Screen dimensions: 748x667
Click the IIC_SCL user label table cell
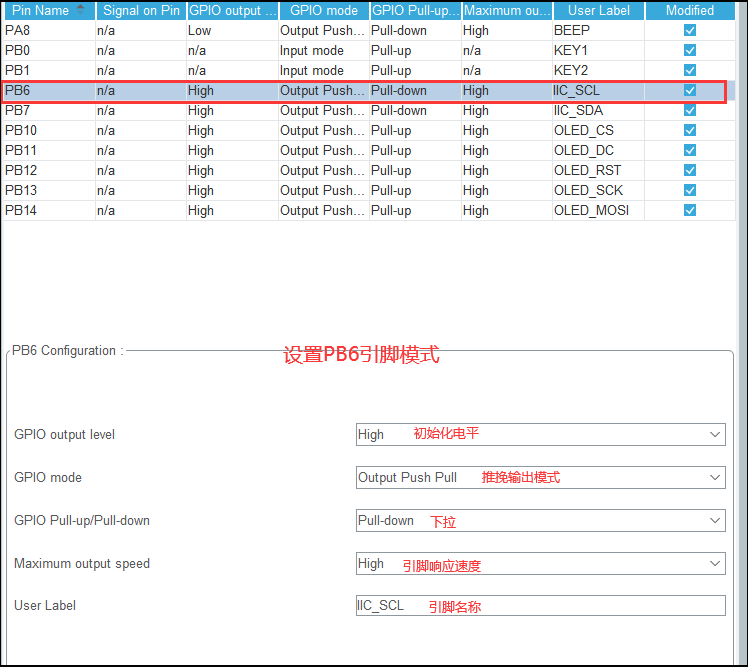pyautogui.click(x=598, y=91)
